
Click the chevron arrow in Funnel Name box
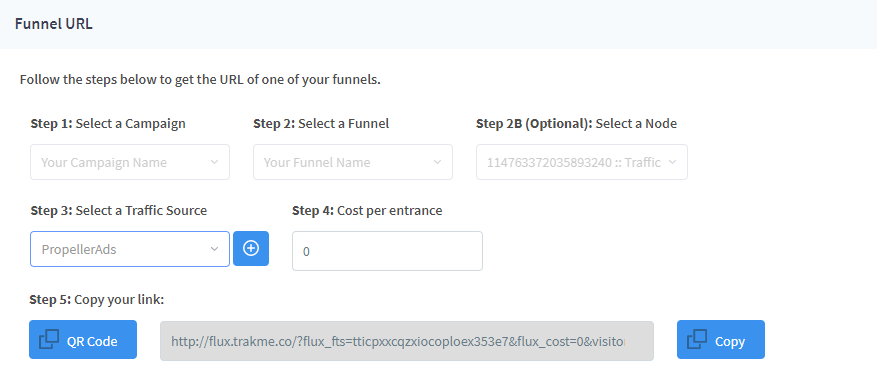pyautogui.click(x=437, y=162)
